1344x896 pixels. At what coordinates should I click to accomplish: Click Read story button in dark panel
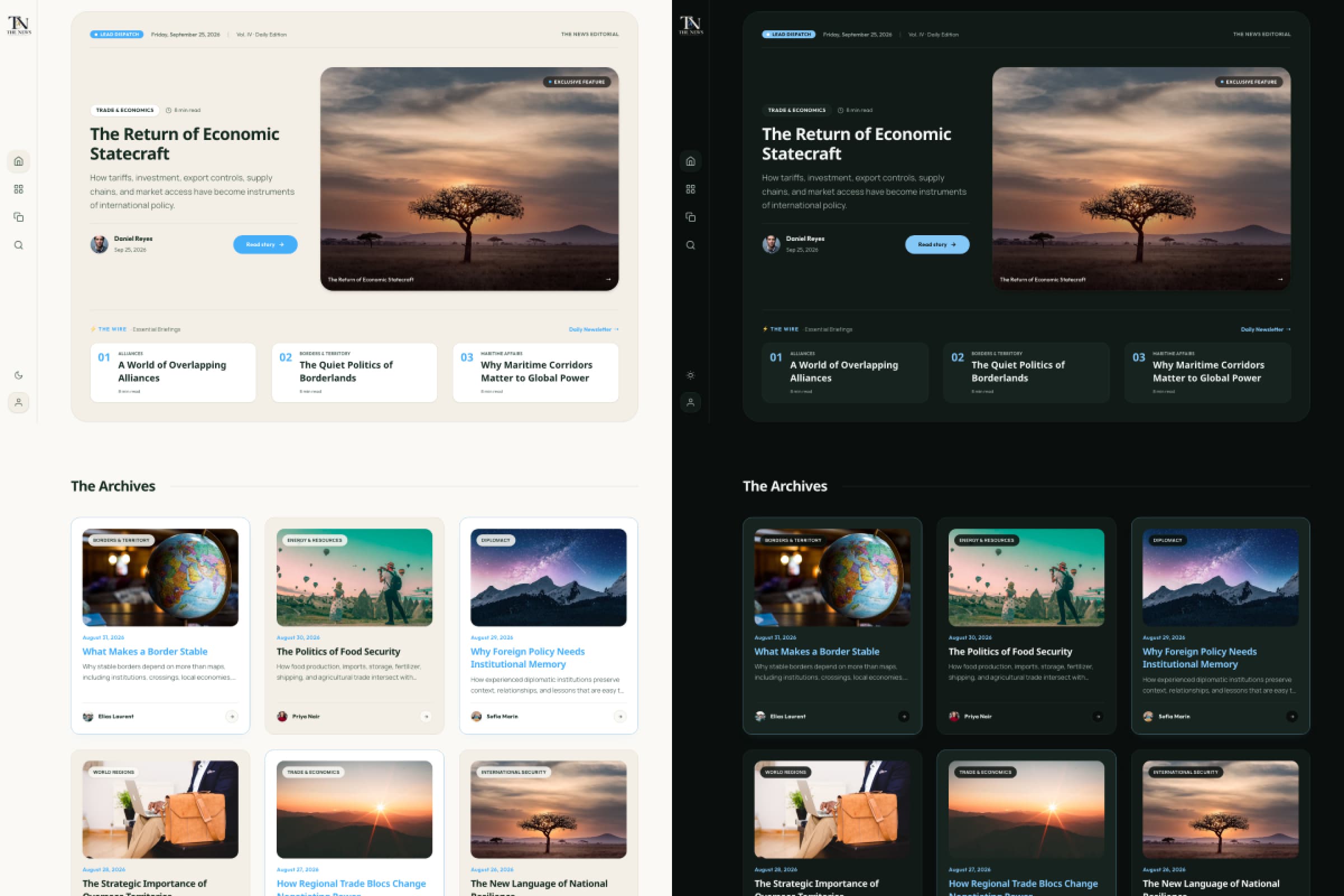[x=937, y=245]
